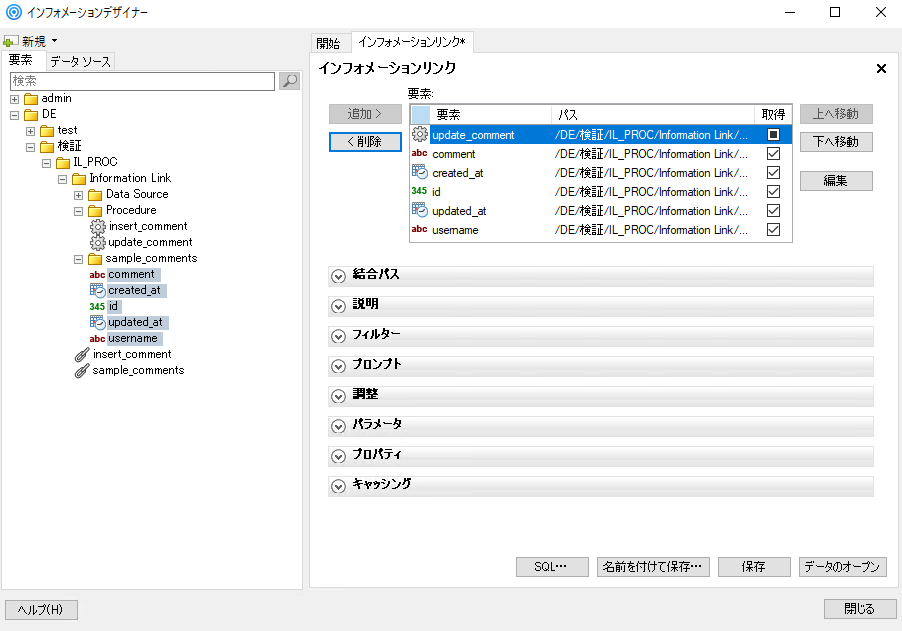Screen dimensions: 902x631
Task: Expand the 結合パス section
Action: [x=338, y=276]
